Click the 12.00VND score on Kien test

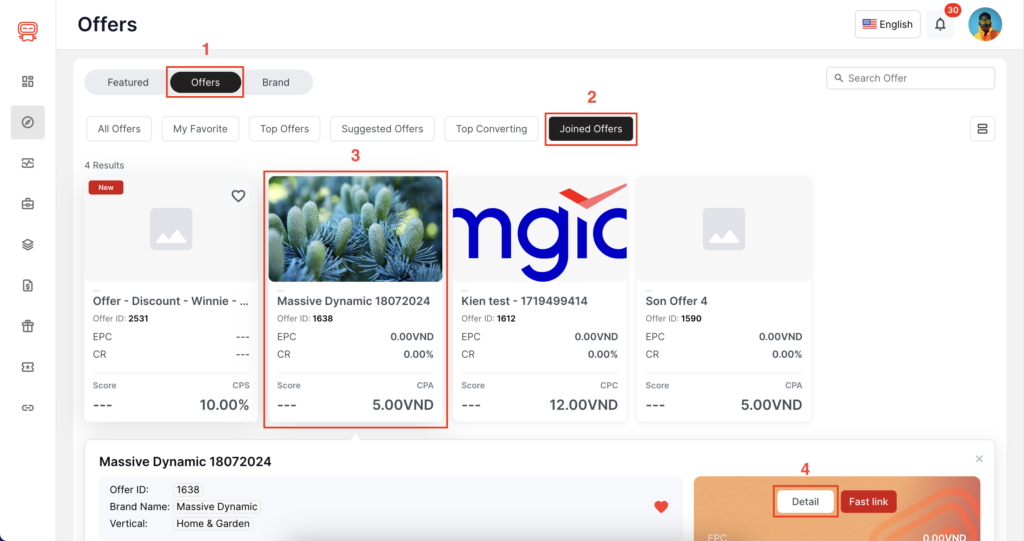(x=583, y=405)
